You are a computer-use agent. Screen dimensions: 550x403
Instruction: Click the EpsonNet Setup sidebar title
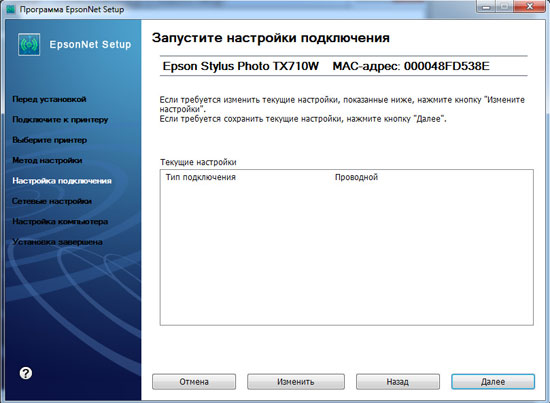tap(90, 45)
